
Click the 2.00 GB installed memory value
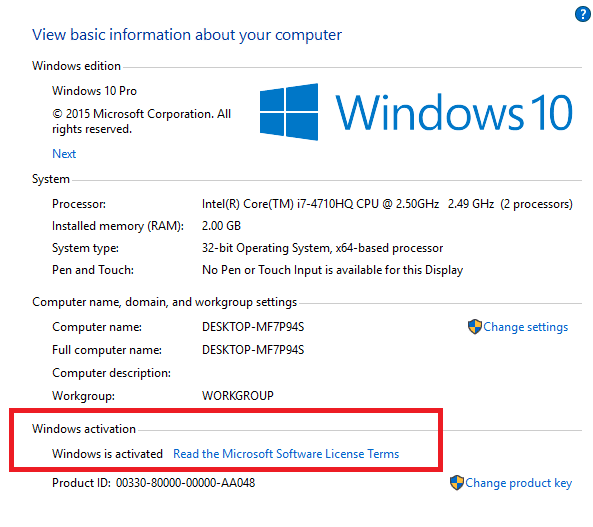pos(221,226)
